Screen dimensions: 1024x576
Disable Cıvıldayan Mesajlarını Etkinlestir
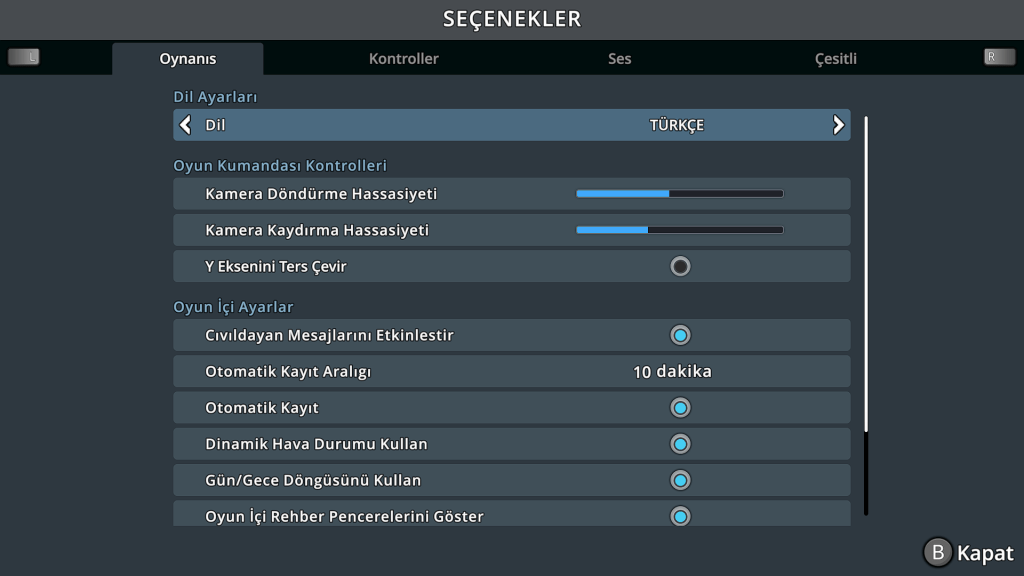(x=680, y=335)
